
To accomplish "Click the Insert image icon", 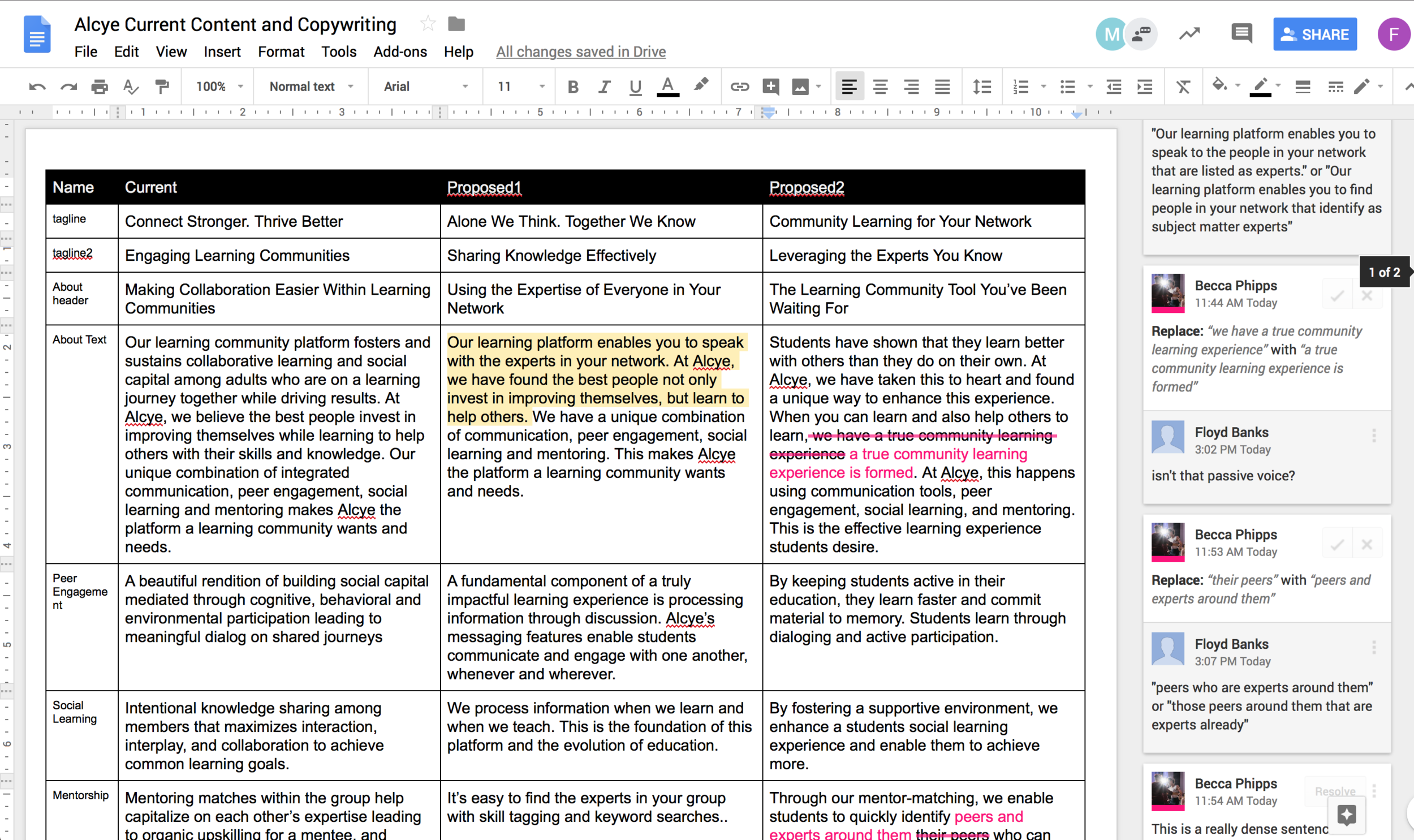I will [800, 87].
